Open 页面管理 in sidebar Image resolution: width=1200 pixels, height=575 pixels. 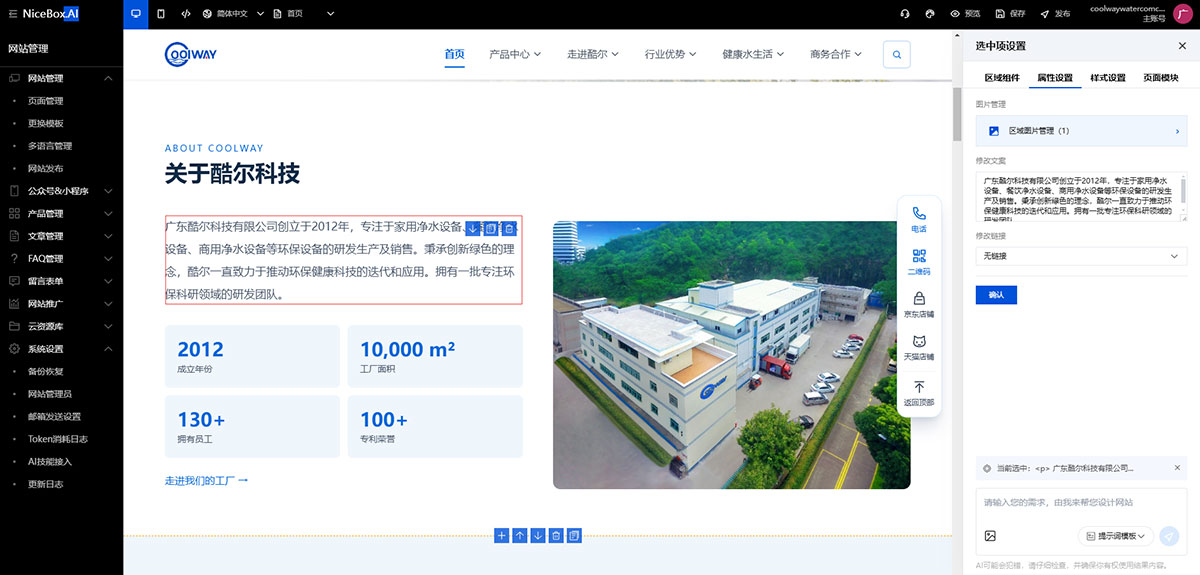point(45,101)
